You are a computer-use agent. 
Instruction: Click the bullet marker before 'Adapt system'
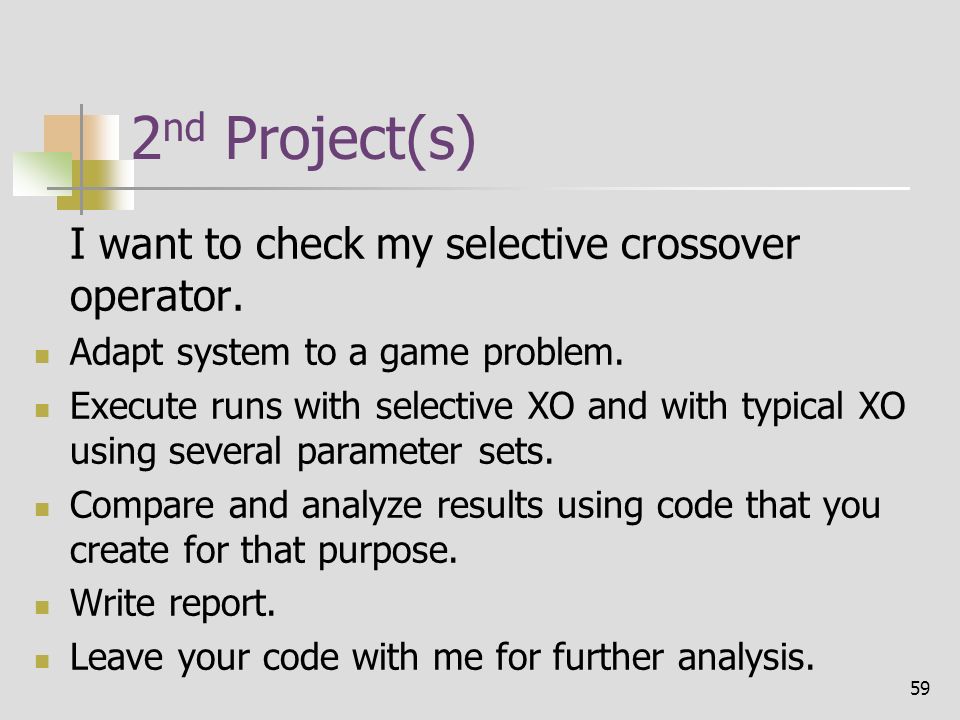[x=42, y=356]
